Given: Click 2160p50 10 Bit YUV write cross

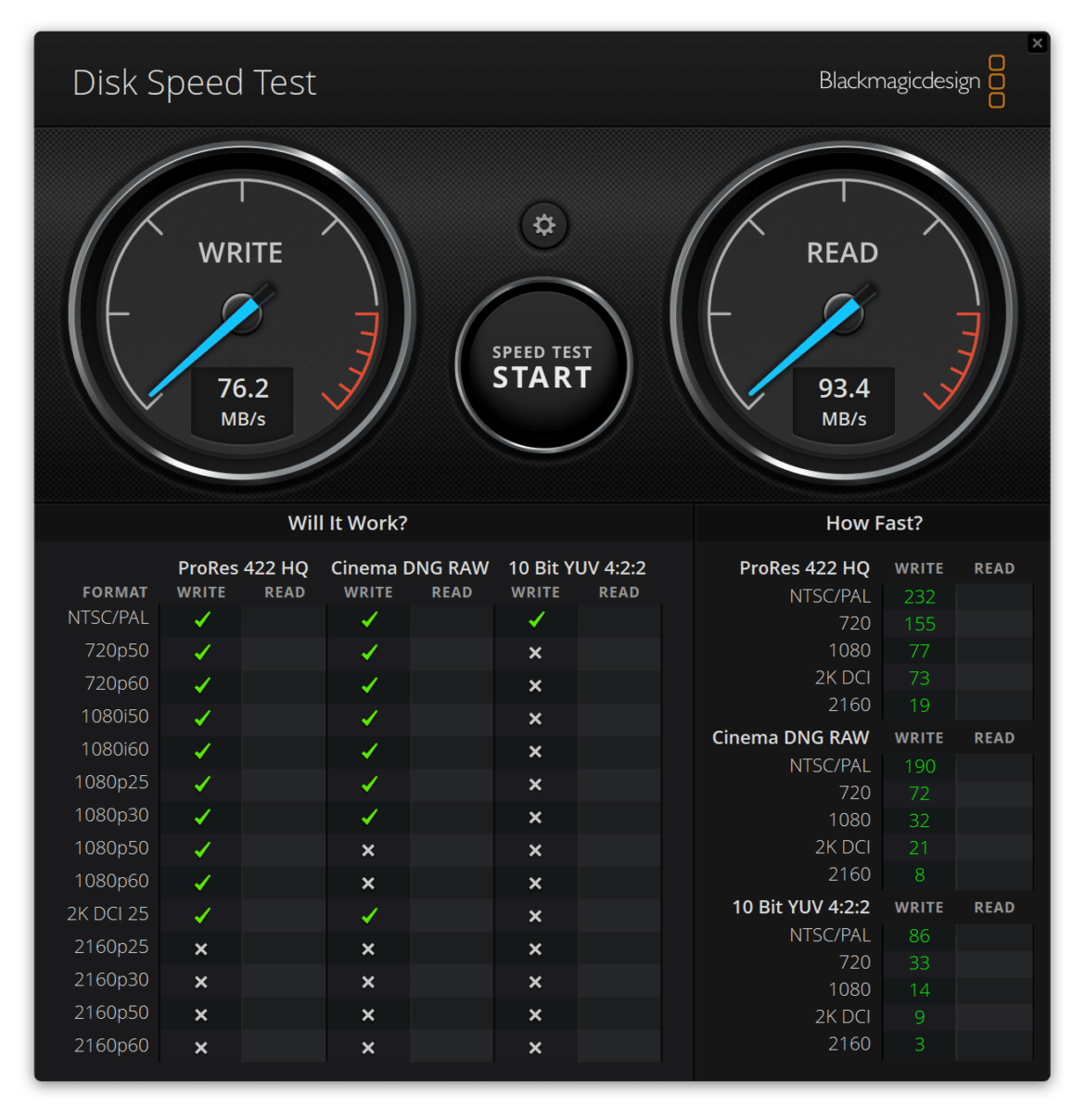Looking at the screenshot, I should (535, 1015).
